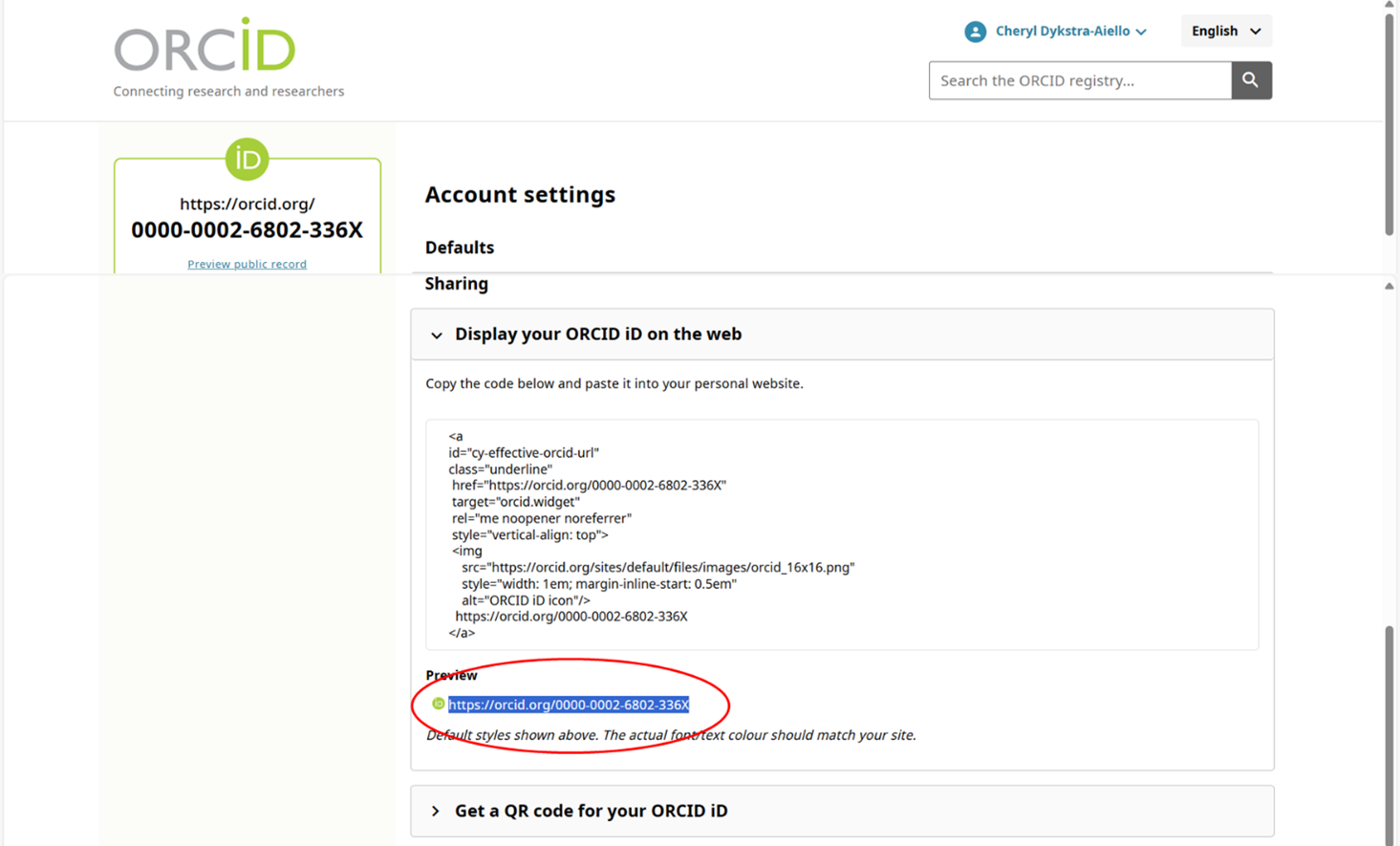Click the inner panel scrollbar up arrow
Screen dimensions: 1400x846
click(x=1389, y=286)
